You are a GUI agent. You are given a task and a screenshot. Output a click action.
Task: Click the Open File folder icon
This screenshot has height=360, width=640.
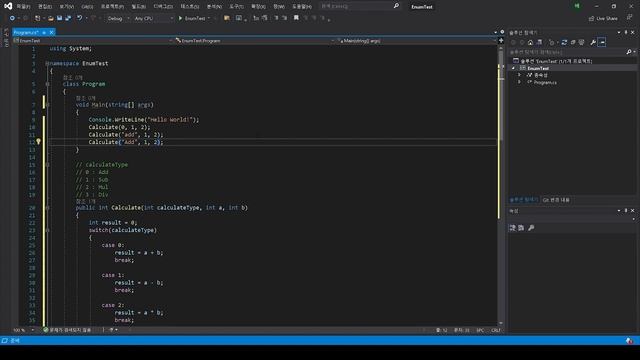[x=51, y=18]
